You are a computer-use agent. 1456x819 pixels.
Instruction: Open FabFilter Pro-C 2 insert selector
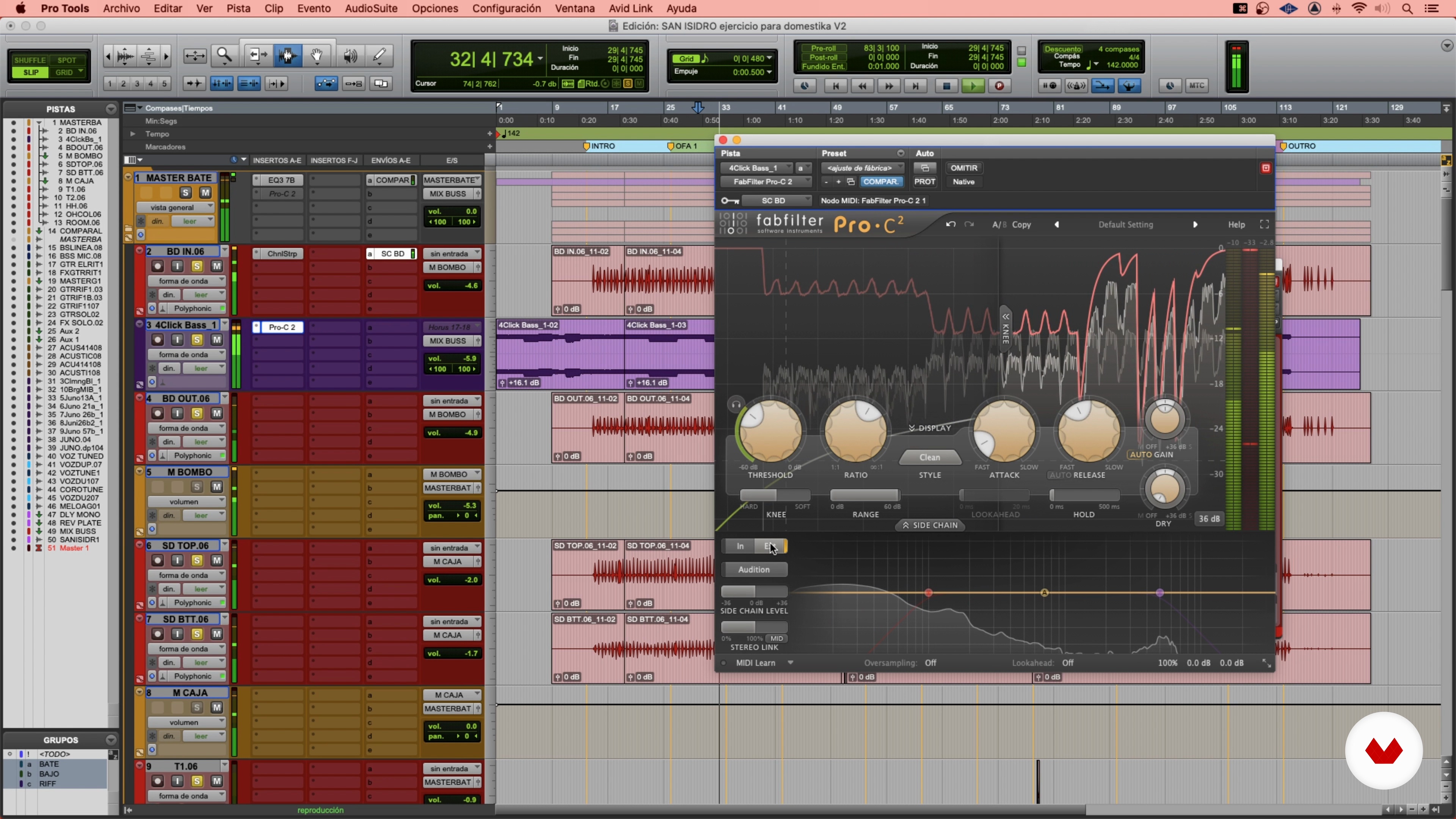coord(765,182)
